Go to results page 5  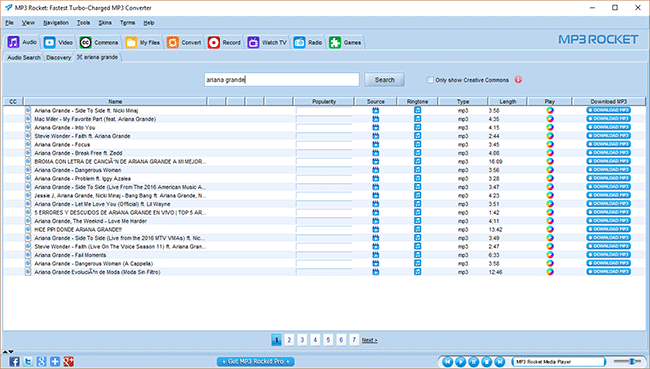(328, 340)
